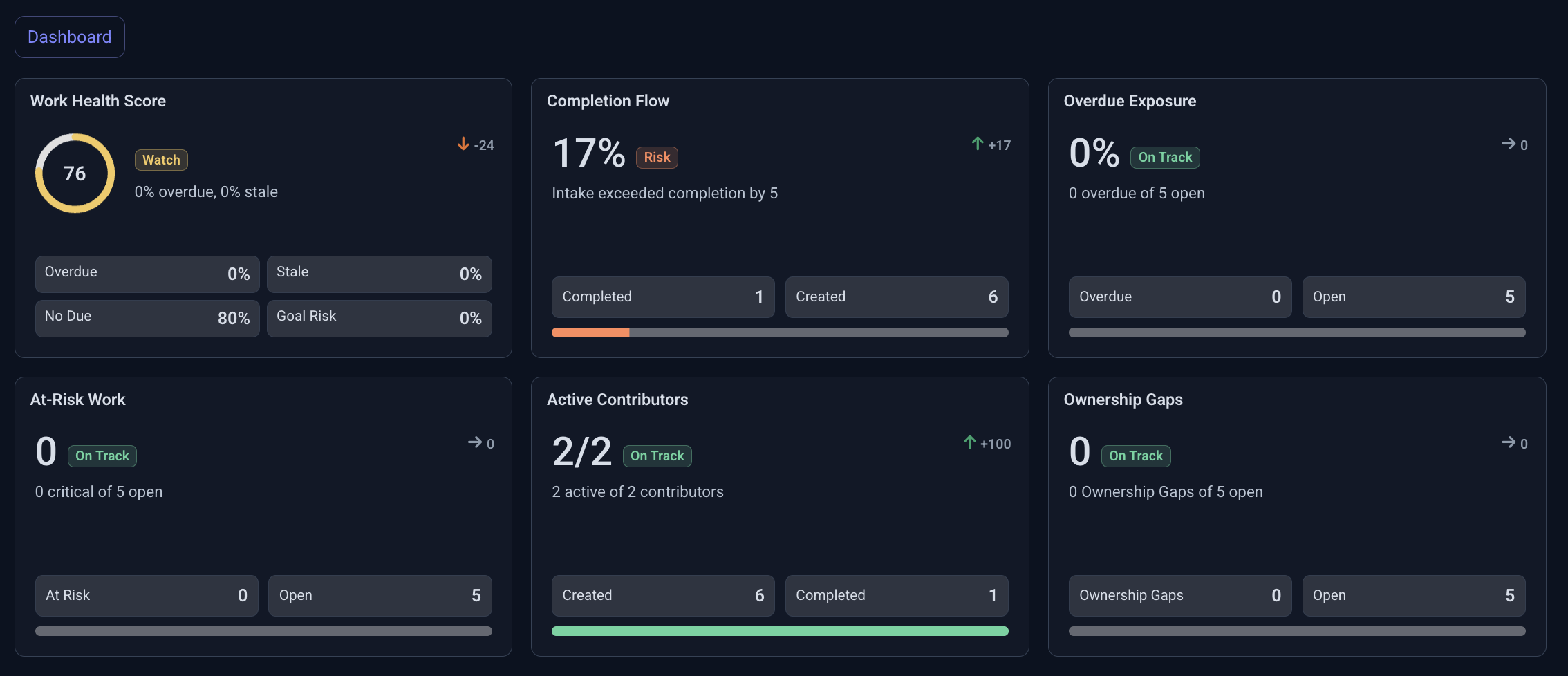Viewport: 1568px width, 676px height.
Task: Click the down arrow trend icon showing -24
Action: 463,144
